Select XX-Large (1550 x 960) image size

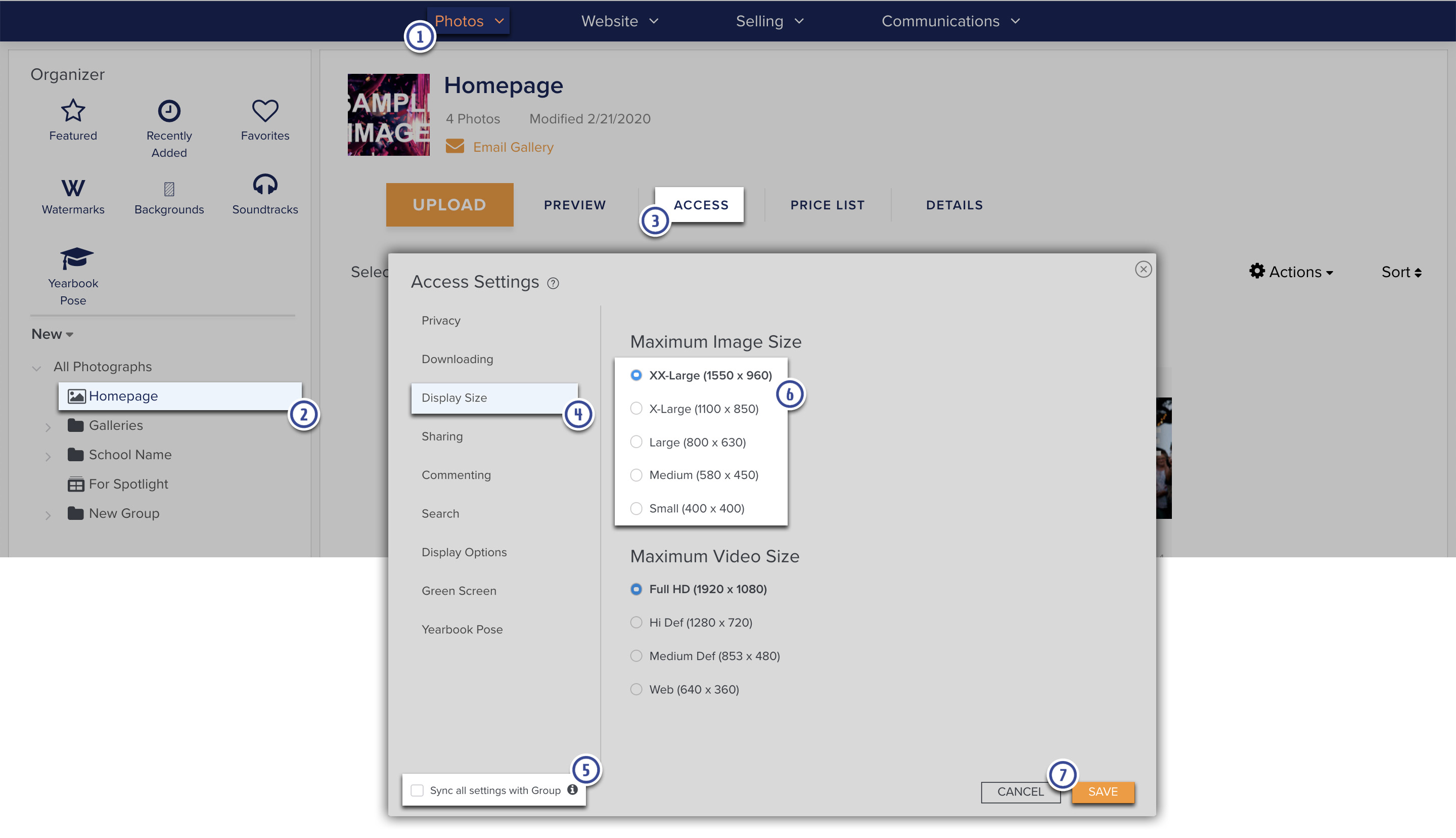(635, 375)
